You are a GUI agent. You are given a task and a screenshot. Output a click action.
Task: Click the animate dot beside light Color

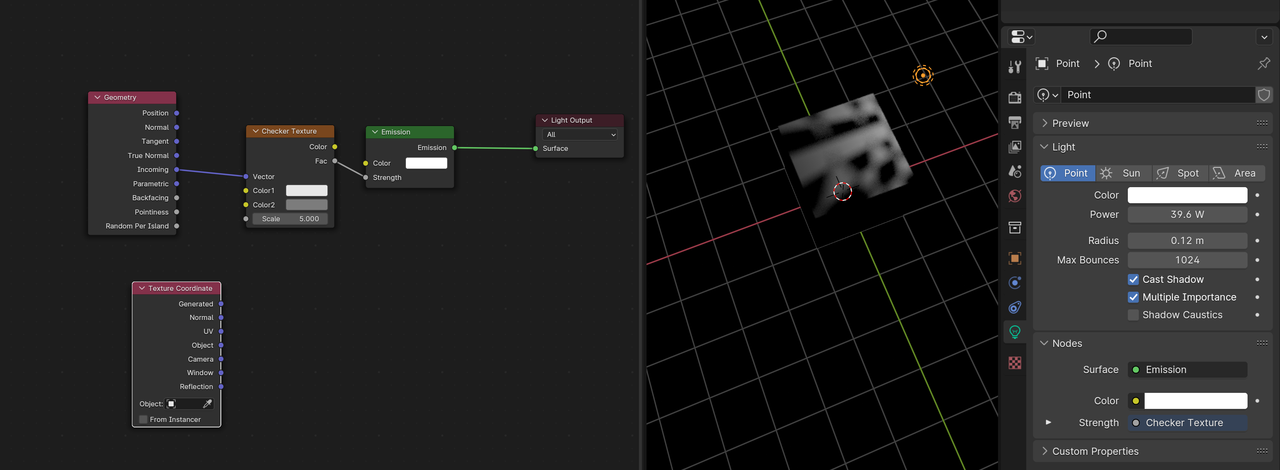1257,195
